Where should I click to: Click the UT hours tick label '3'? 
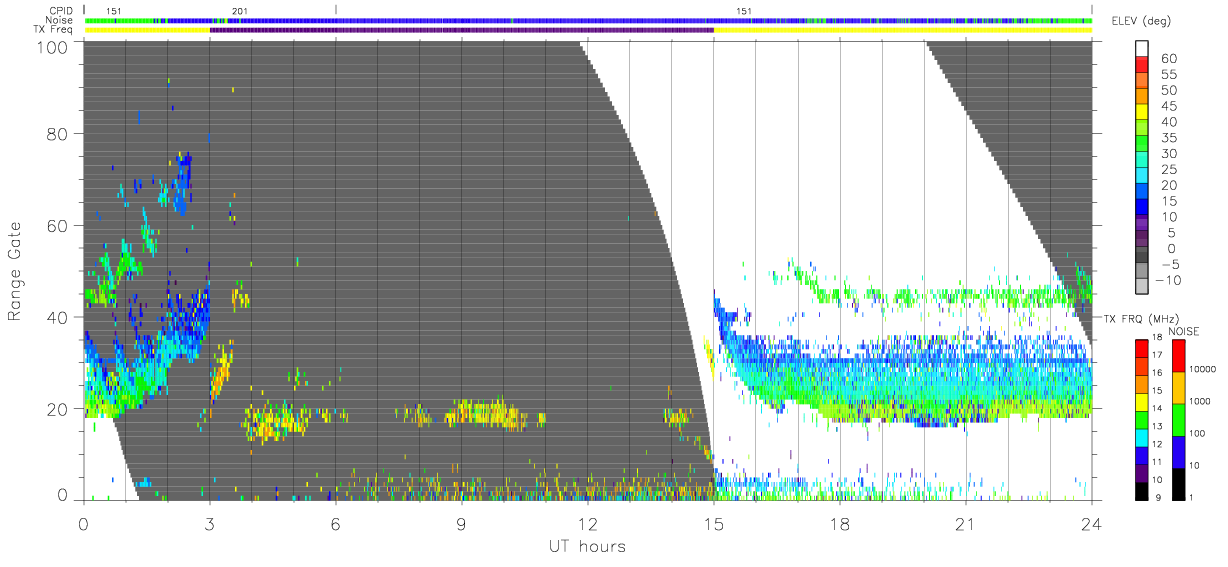pos(209,524)
